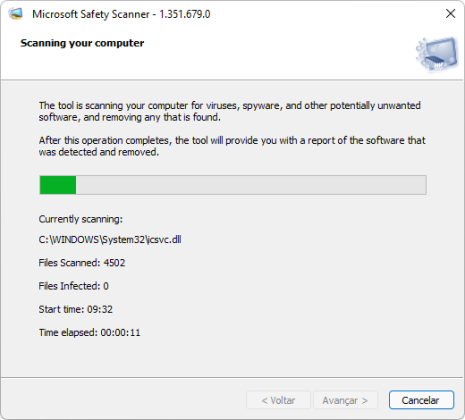465x420 pixels.
Task: Close the Safety Scanner window
Action: point(450,14)
